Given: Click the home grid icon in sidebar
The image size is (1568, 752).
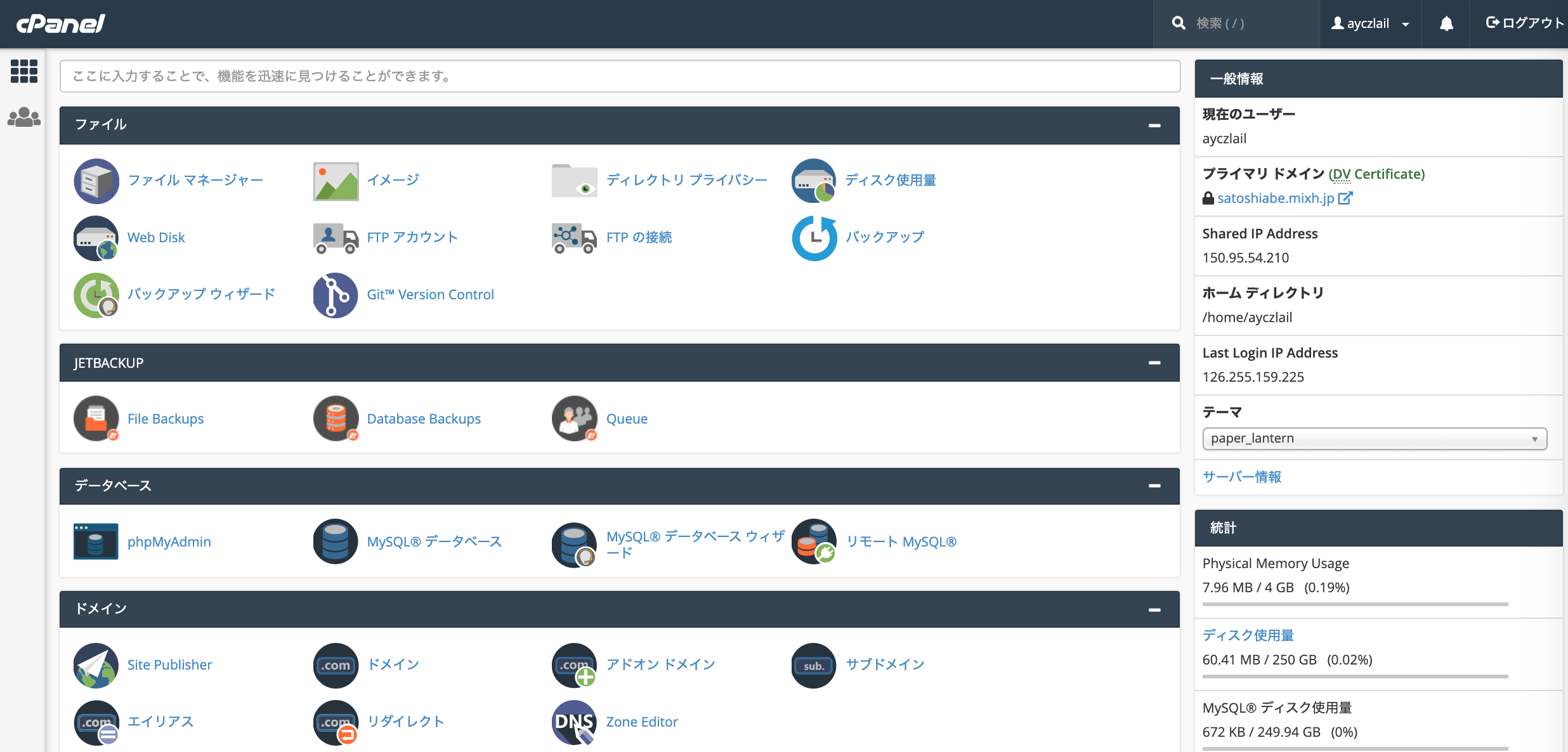Looking at the screenshot, I should pos(24,71).
